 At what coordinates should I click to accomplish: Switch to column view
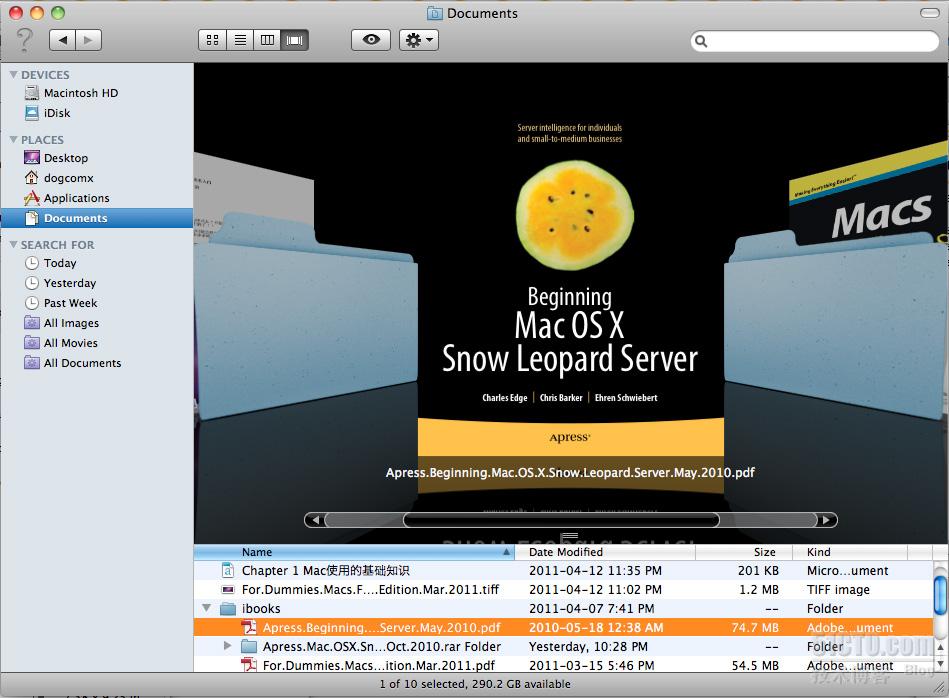point(267,41)
